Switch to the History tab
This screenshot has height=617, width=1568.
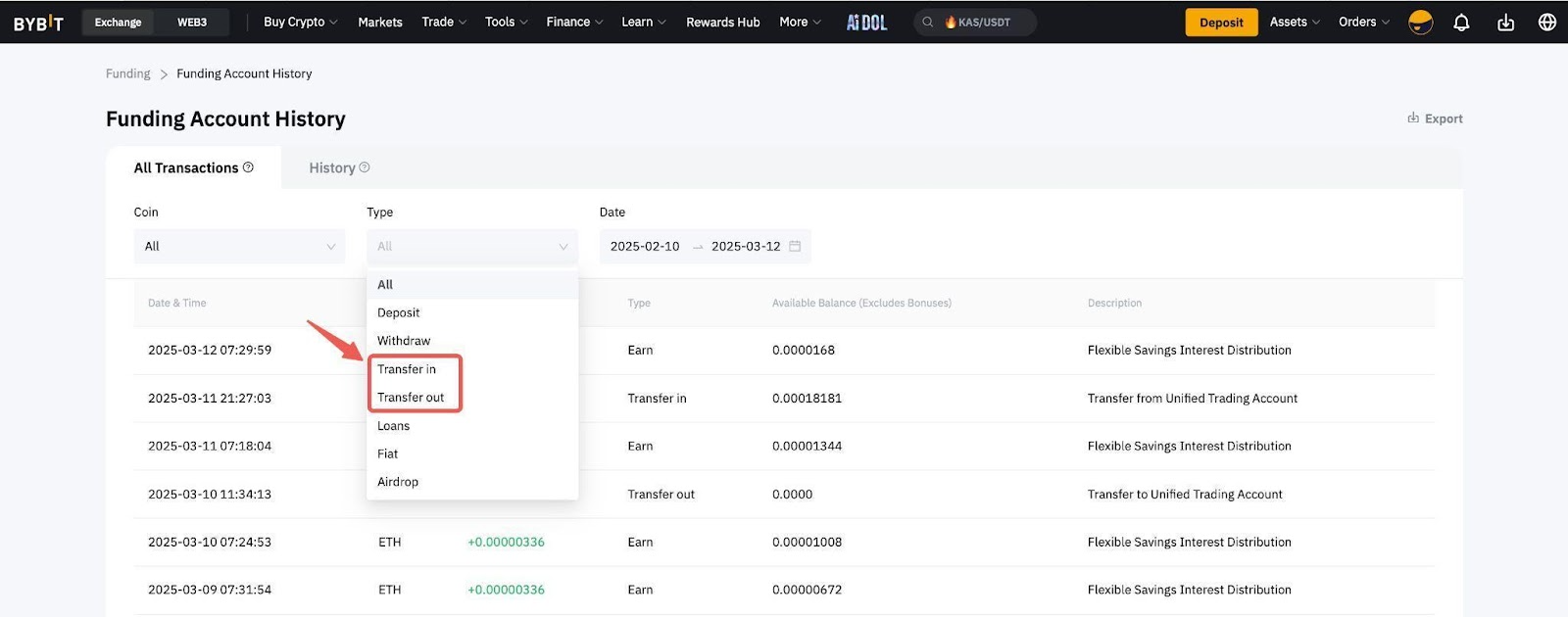pyautogui.click(x=332, y=168)
